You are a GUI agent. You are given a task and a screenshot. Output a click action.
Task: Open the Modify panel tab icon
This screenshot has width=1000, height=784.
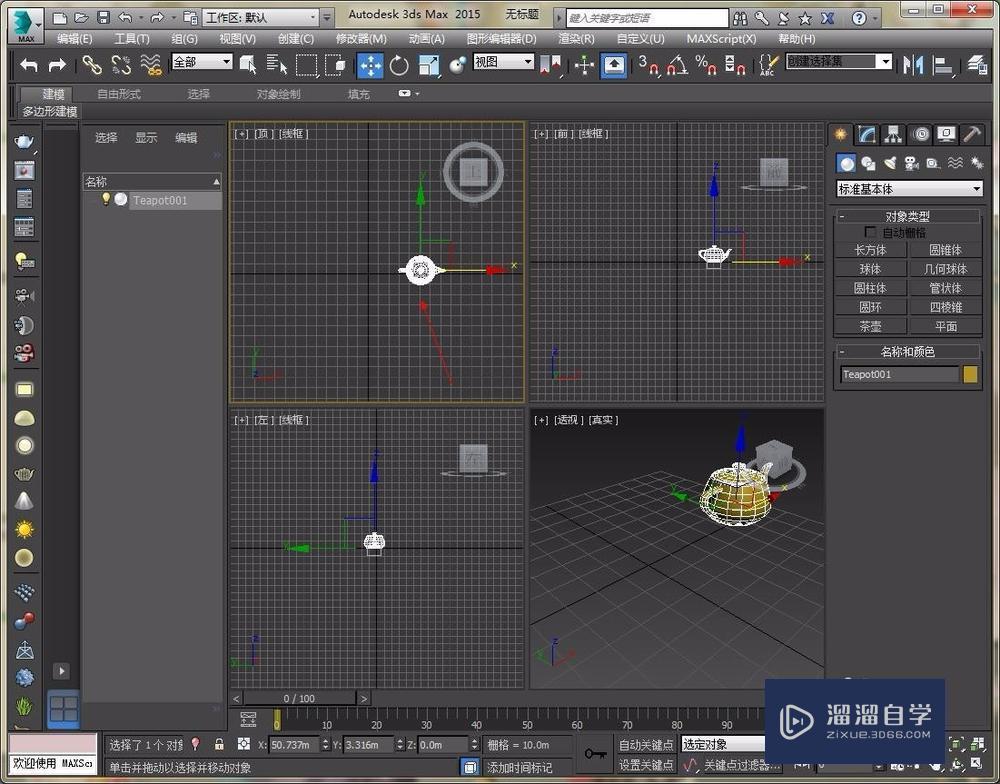[x=867, y=134]
